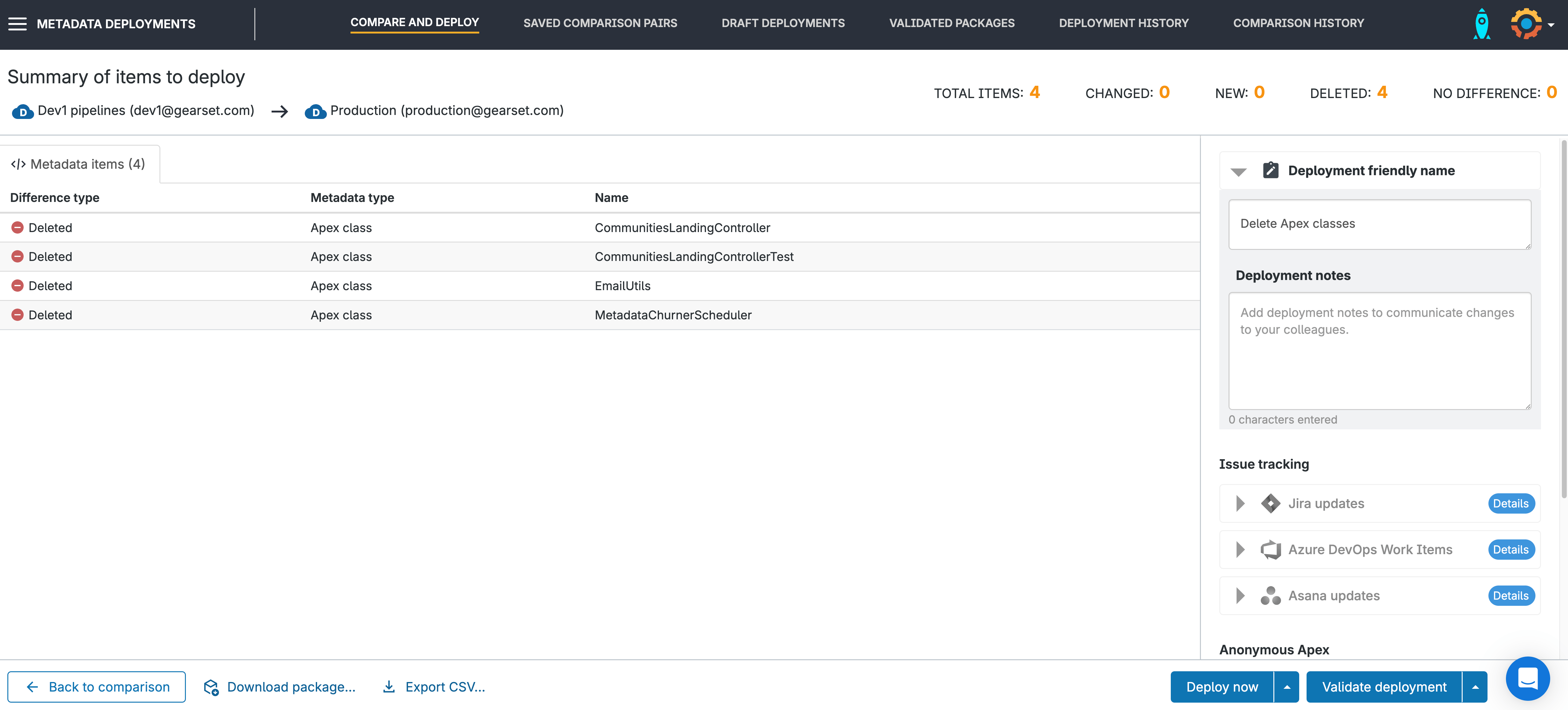Open the Saved Comparison Pairs tab

point(600,23)
